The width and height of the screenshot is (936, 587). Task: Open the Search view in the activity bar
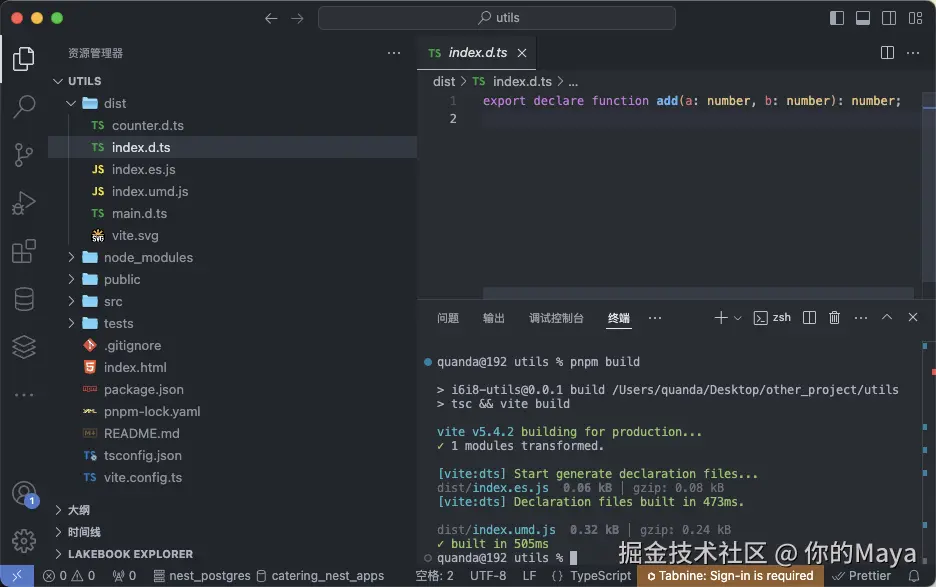[24, 106]
